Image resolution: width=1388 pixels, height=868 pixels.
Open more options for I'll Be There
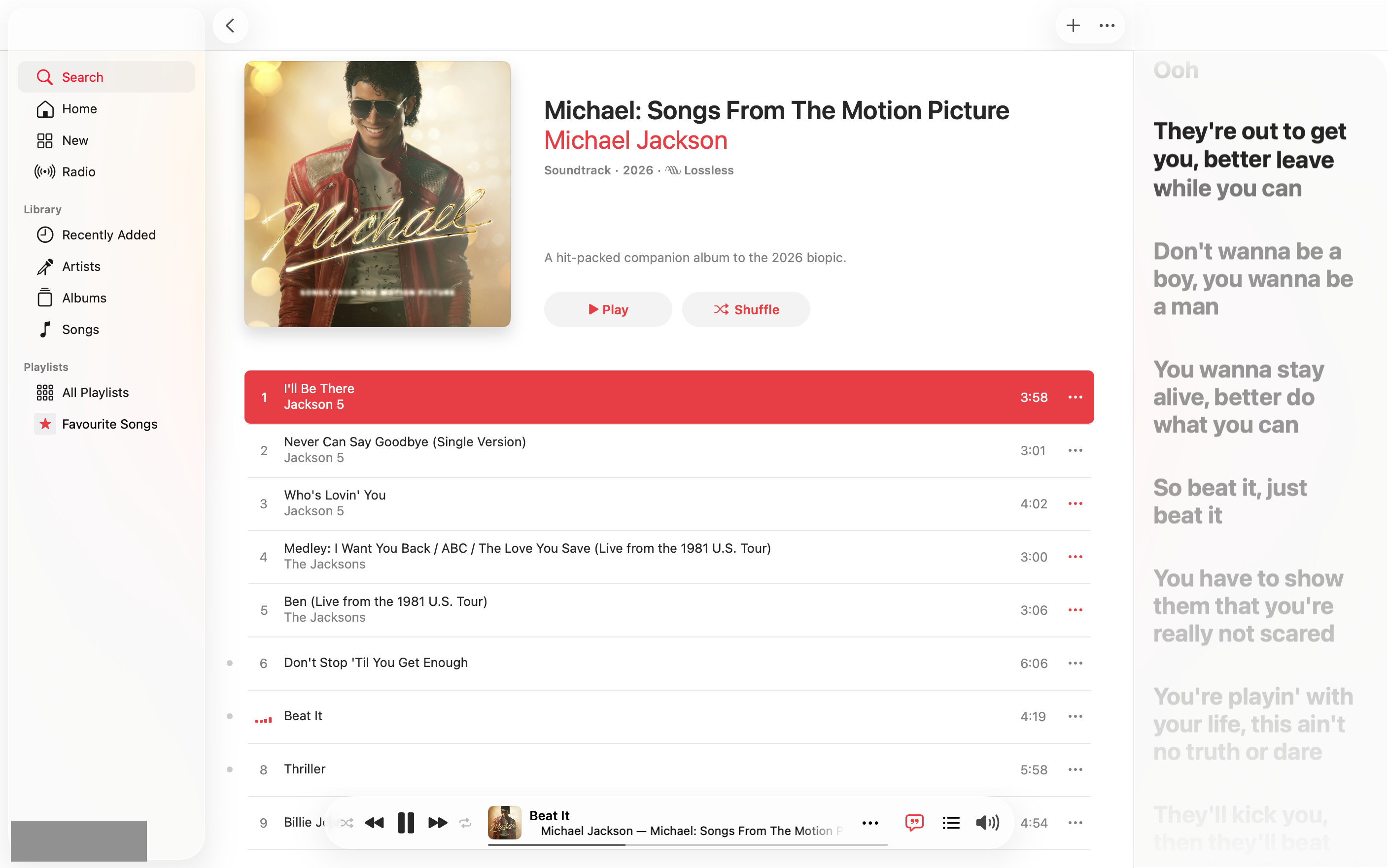click(1075, 397)
